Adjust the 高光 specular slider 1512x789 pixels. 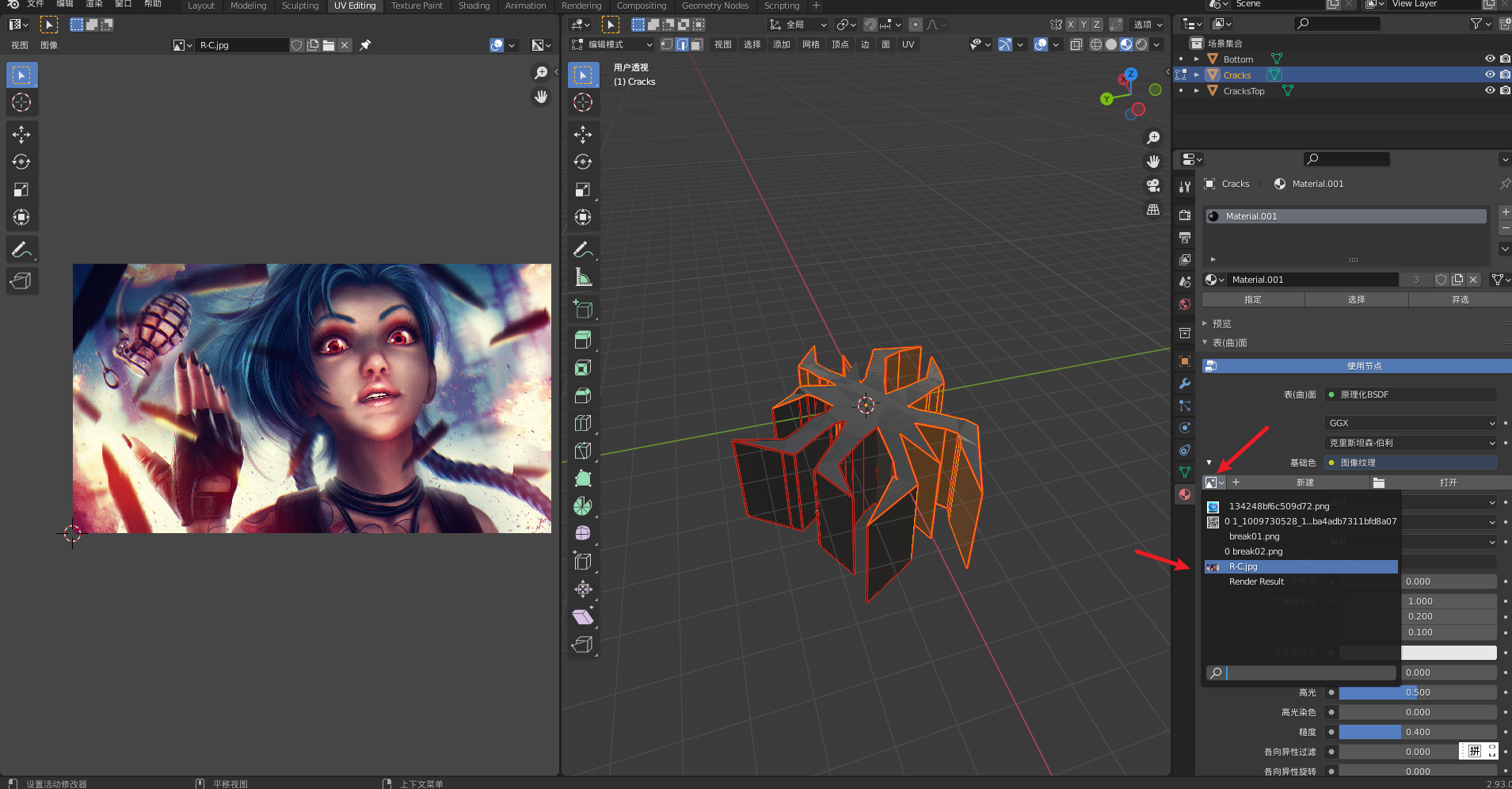(1418, 692)
